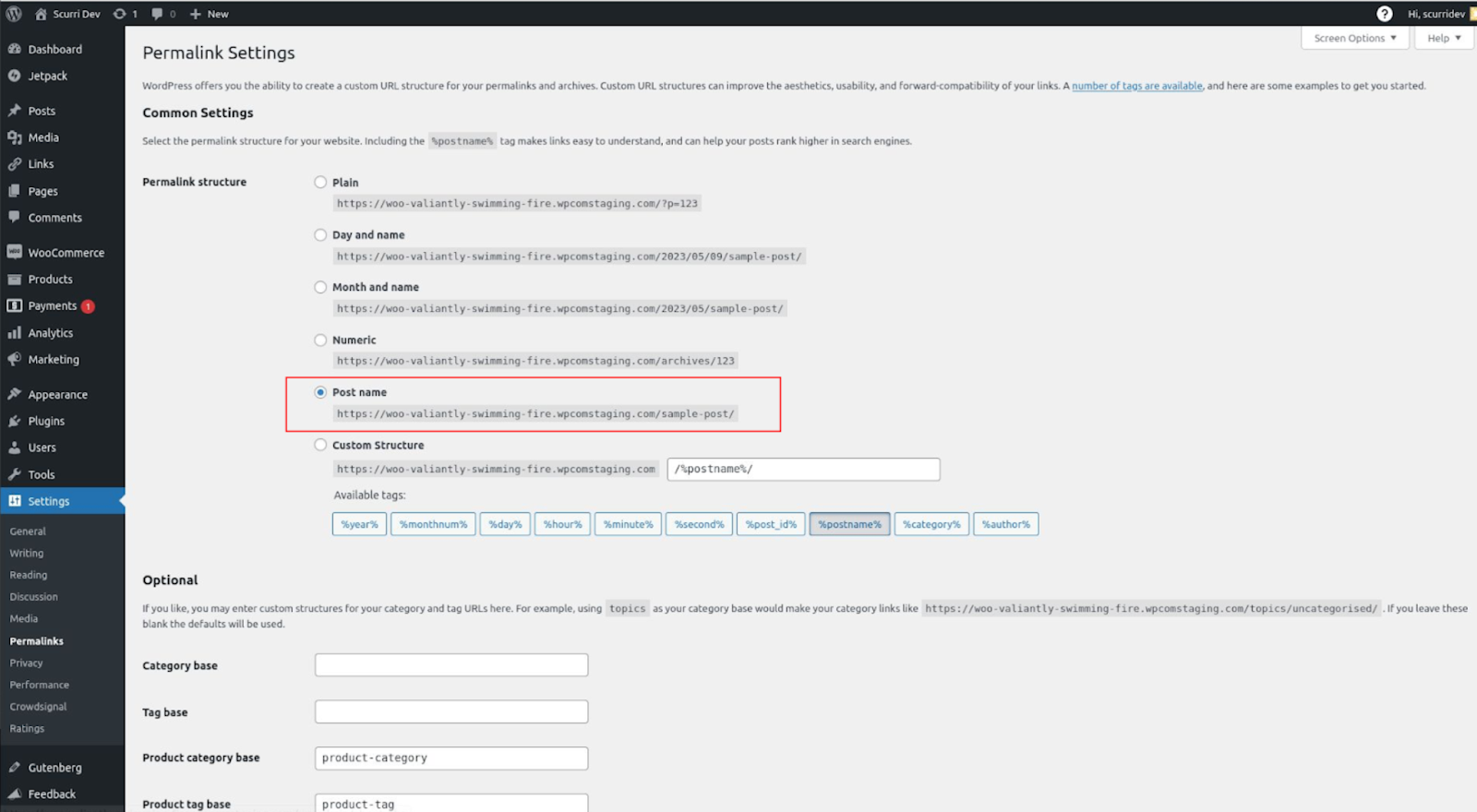Open the 'Hi, scurridev' account menu

[x=1435, y=14]
